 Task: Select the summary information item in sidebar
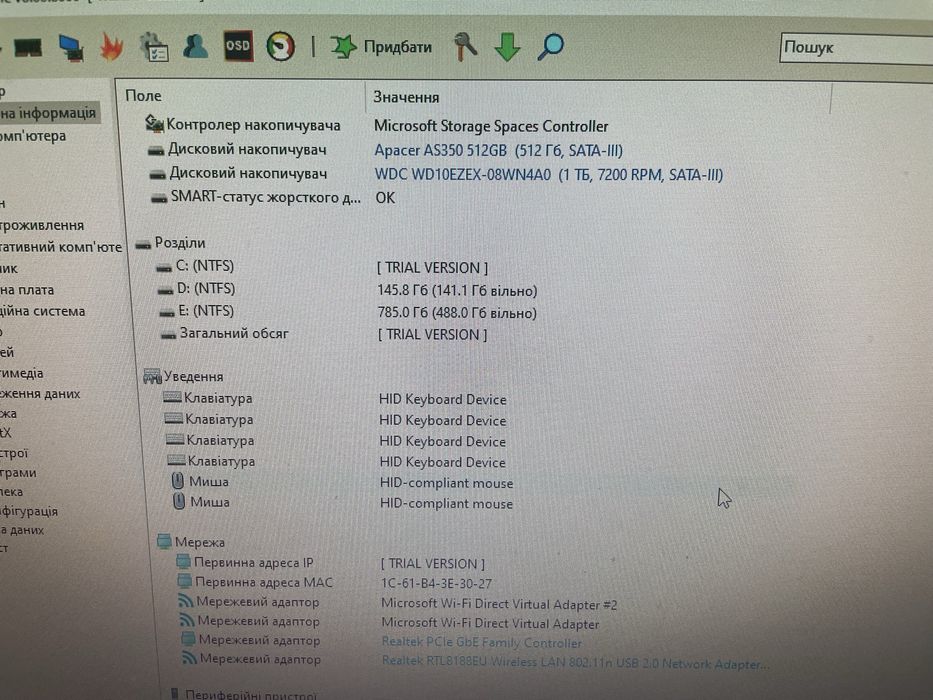(49, 113)
